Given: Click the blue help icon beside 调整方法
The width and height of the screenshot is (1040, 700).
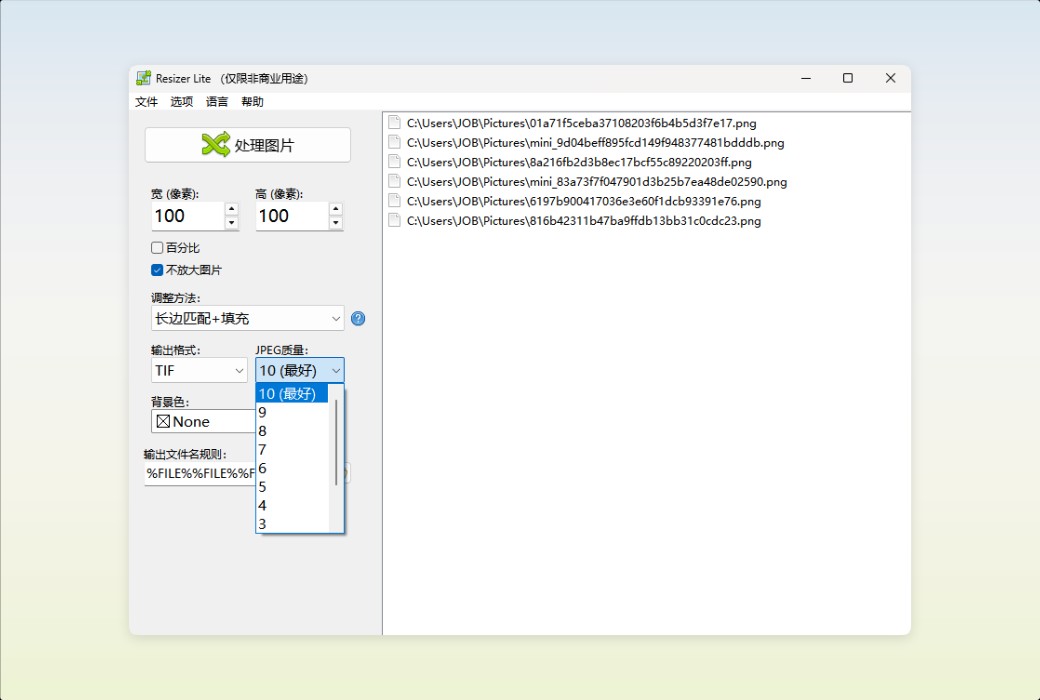Looking at the screenshot, I should pos(358,318).
